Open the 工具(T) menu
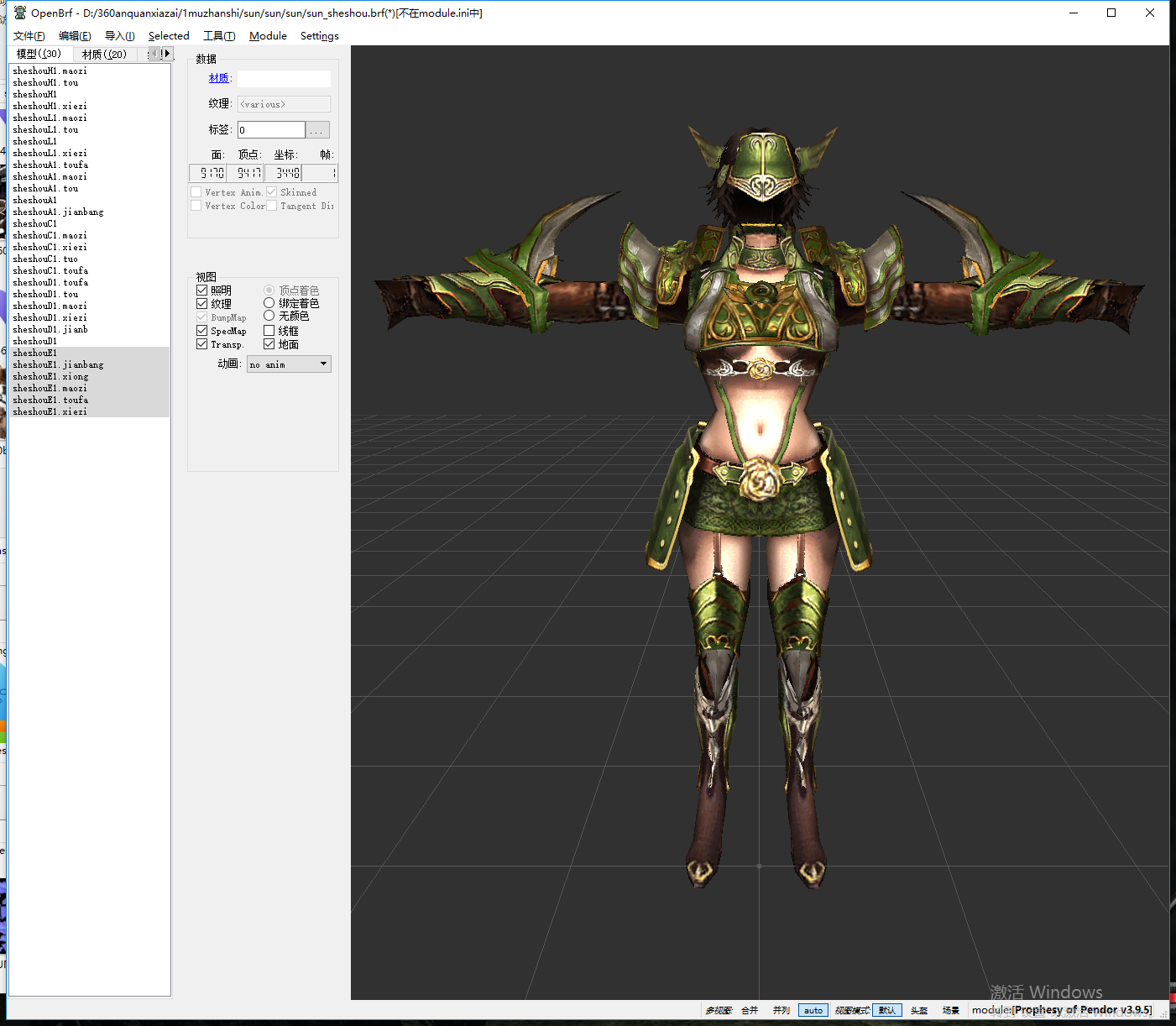 coord(219,36)
